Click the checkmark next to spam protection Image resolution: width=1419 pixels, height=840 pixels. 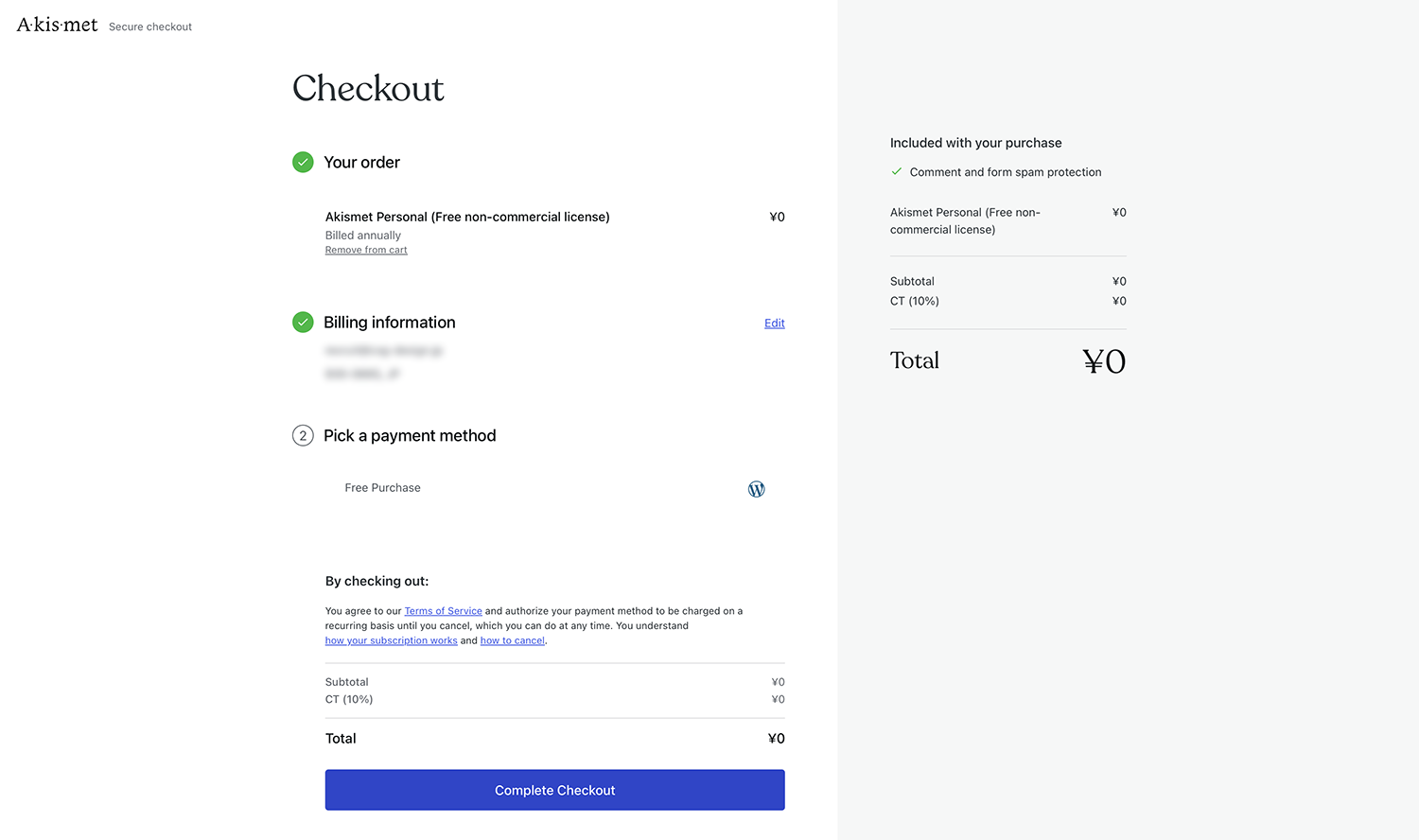tap(896, 172)
